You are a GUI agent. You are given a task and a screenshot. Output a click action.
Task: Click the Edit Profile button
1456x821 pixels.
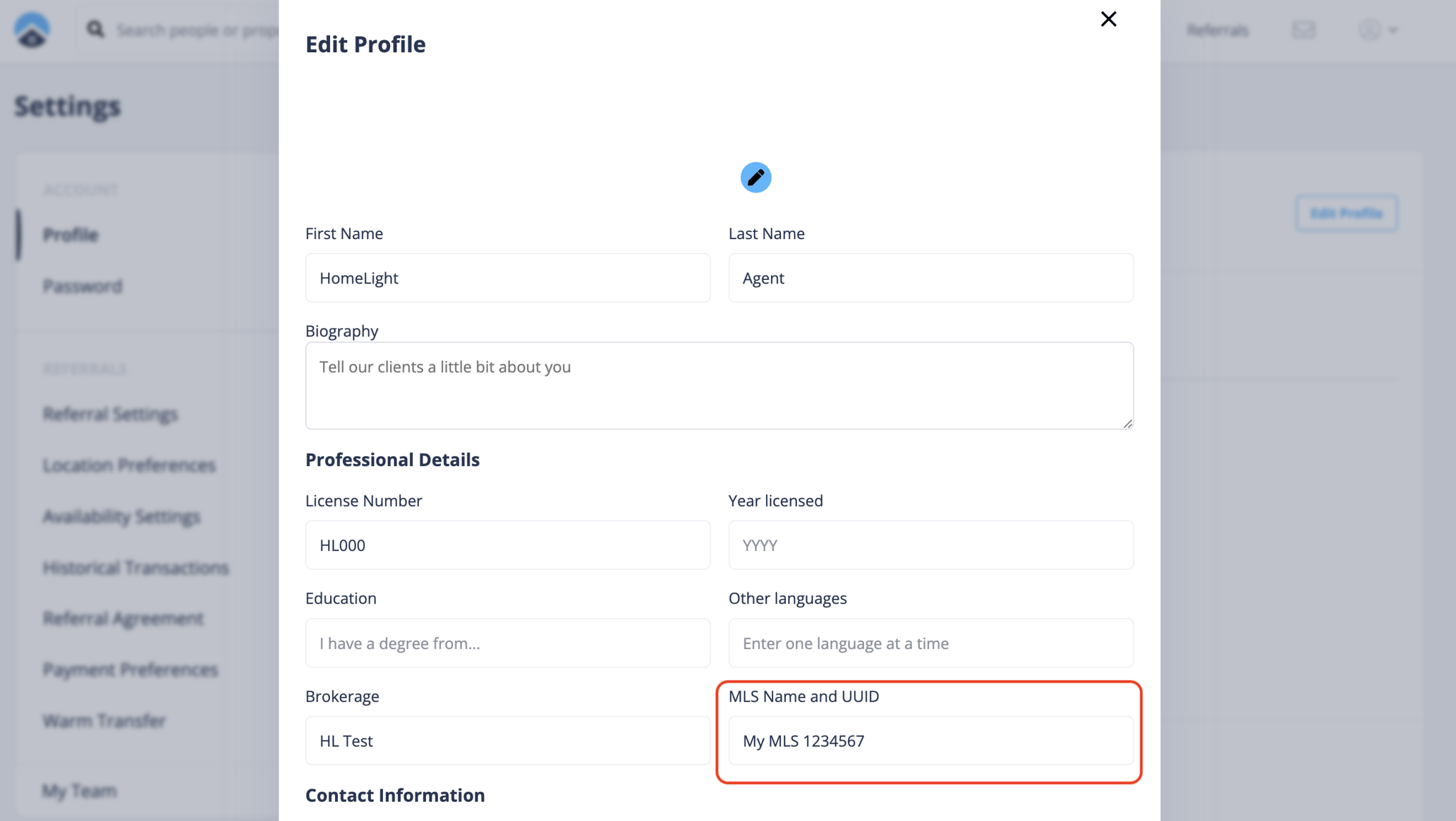coord(1346,213)
